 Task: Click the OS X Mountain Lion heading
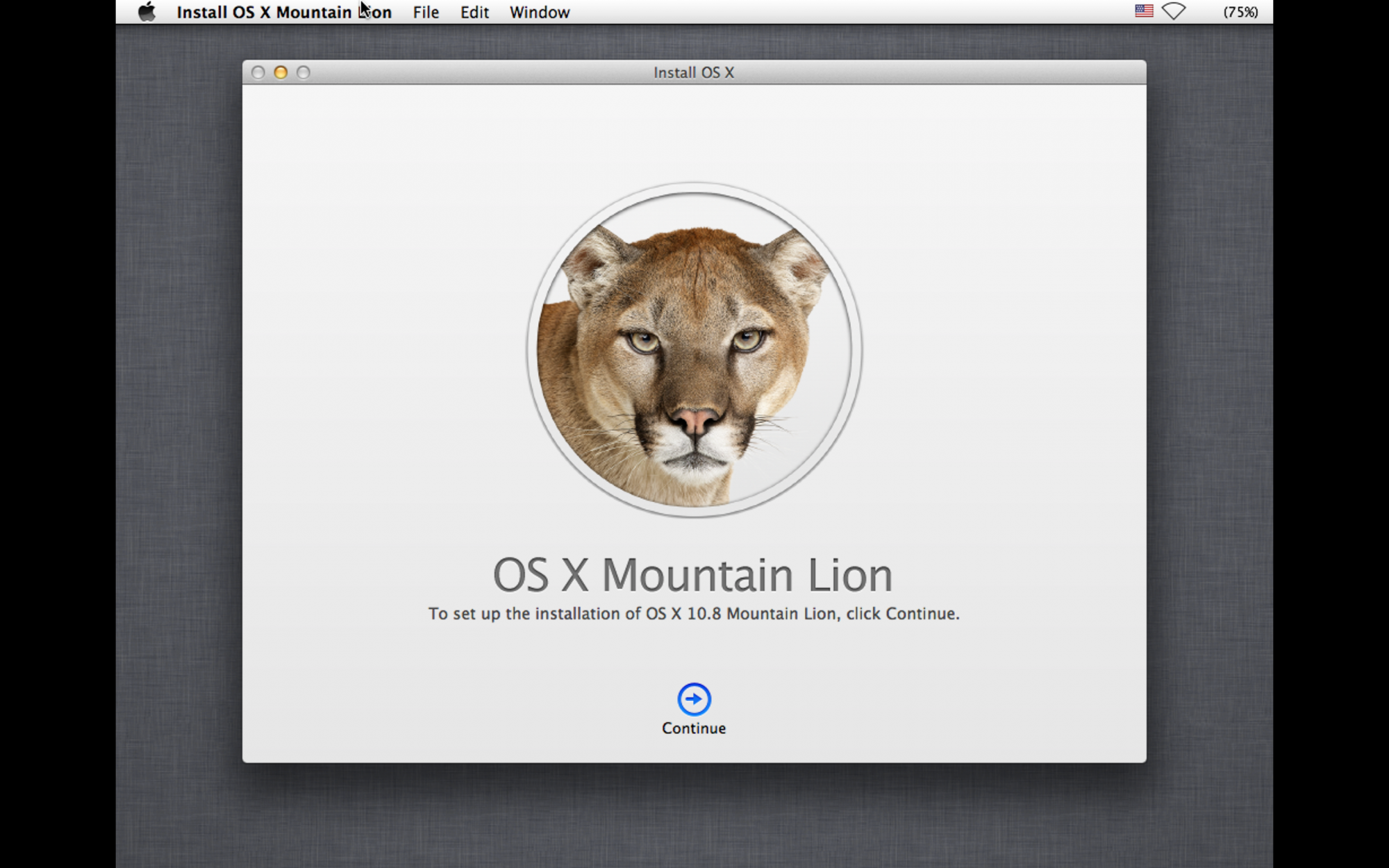point(693,575)
